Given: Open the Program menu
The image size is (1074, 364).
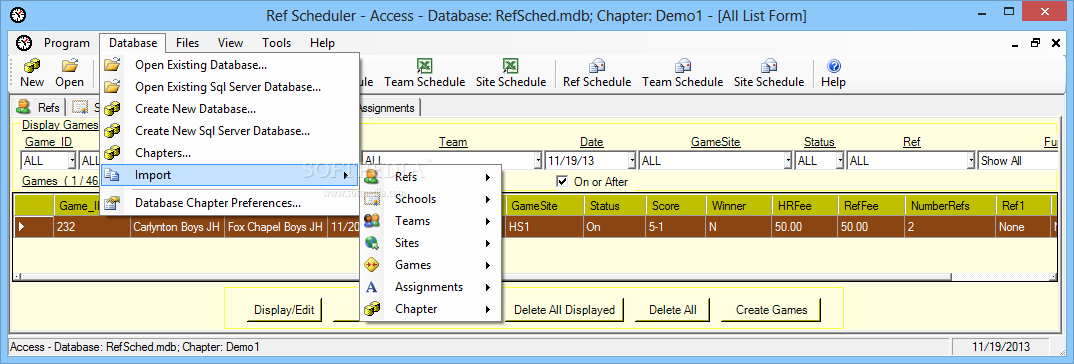Looking at the screenshot, I should [67, 43].
